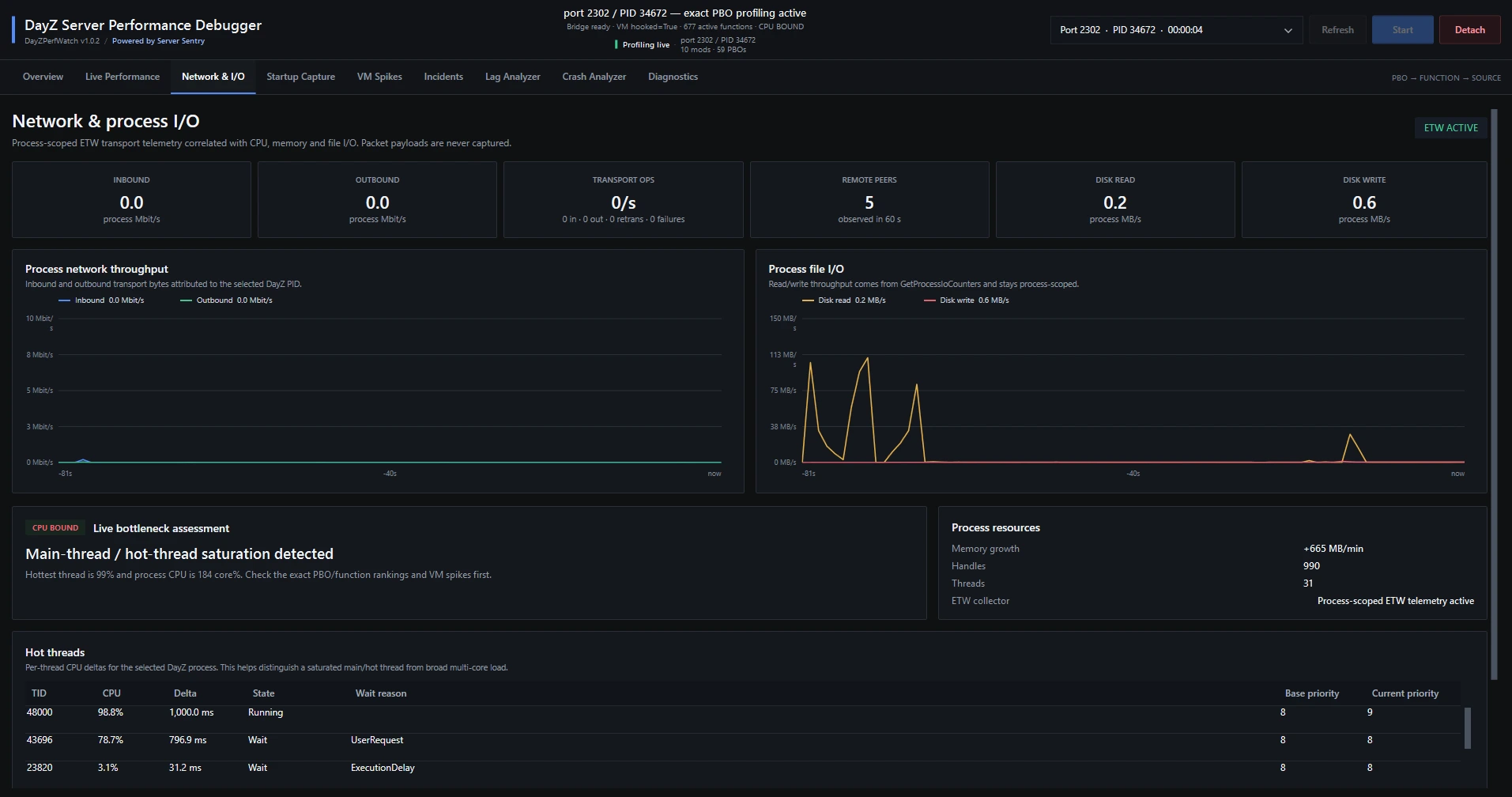Open the Crash Analyzer tab
This screenshot has width=1512, height=797.
(594, 77)
